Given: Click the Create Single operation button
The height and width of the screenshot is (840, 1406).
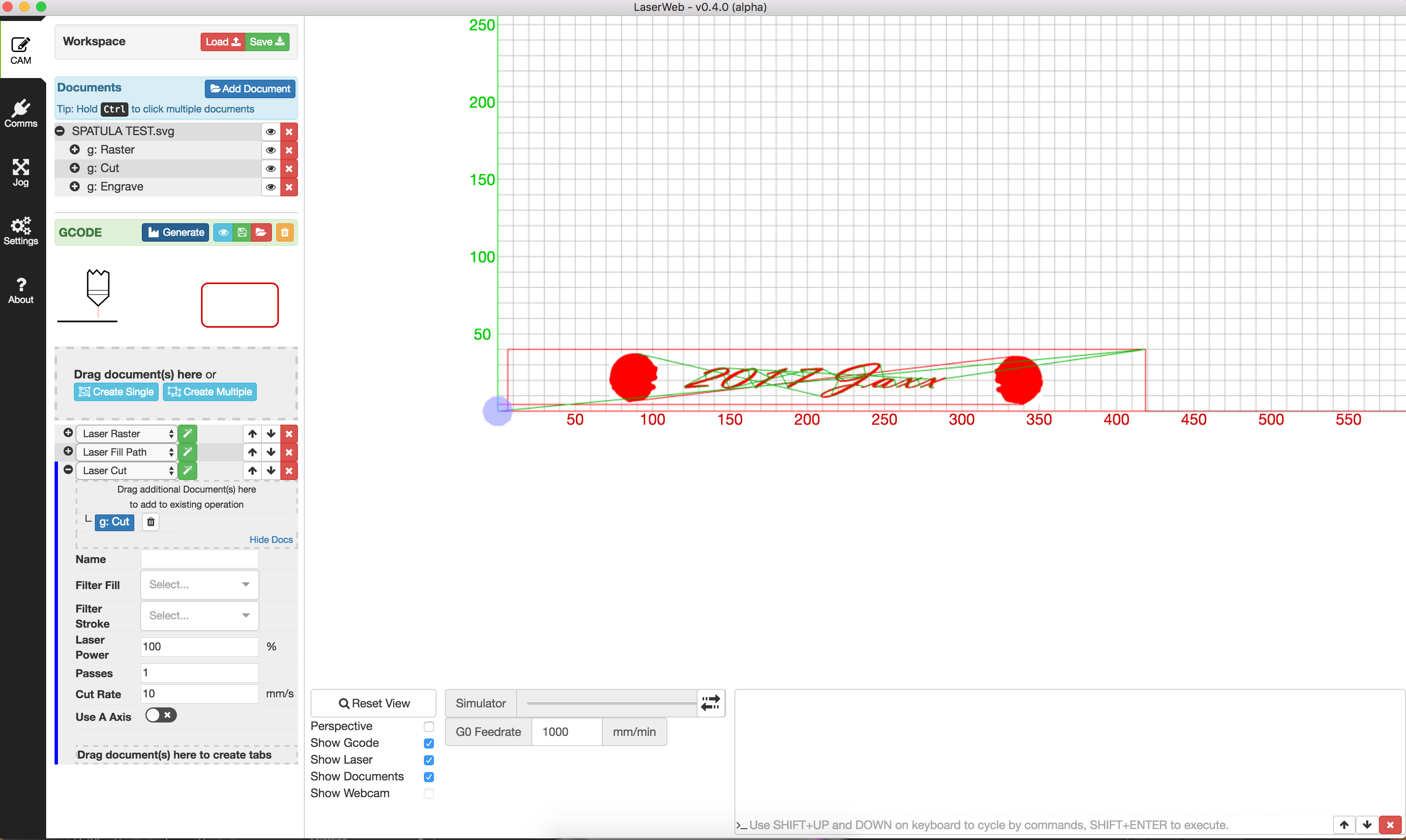Looking at the screenshot, I should (117, 392).
